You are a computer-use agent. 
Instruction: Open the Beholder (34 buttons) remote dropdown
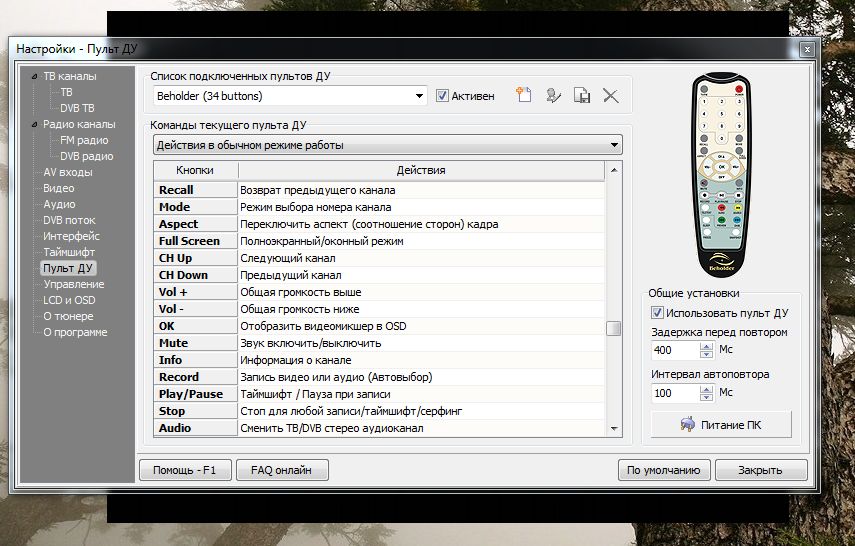(x=420, y=96)
